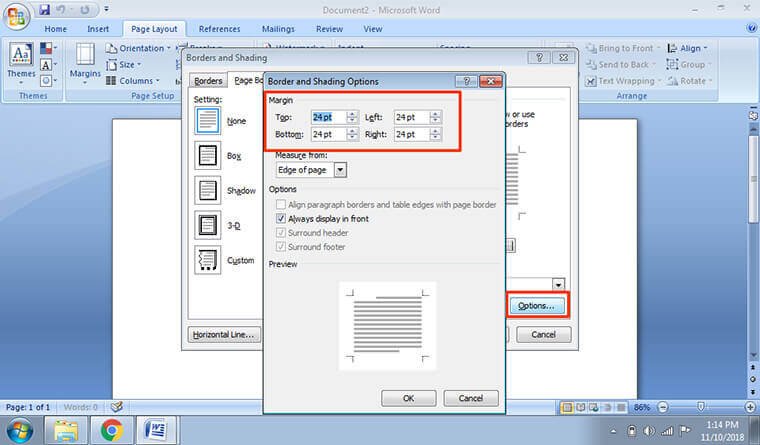The image size is (760, 445).
Task: Switch to Web Layout view icon
Action: pos(594,407)
